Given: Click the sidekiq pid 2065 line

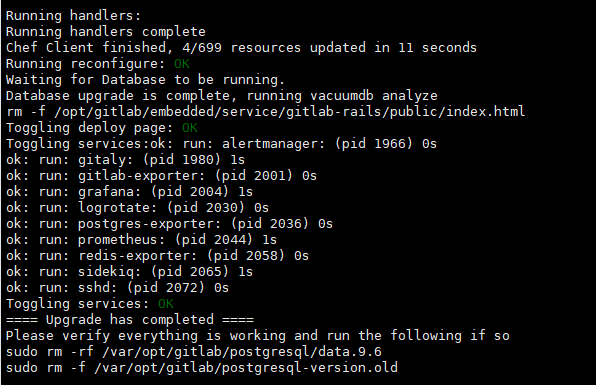Looking at the screenshot, I should click(129, 271).
